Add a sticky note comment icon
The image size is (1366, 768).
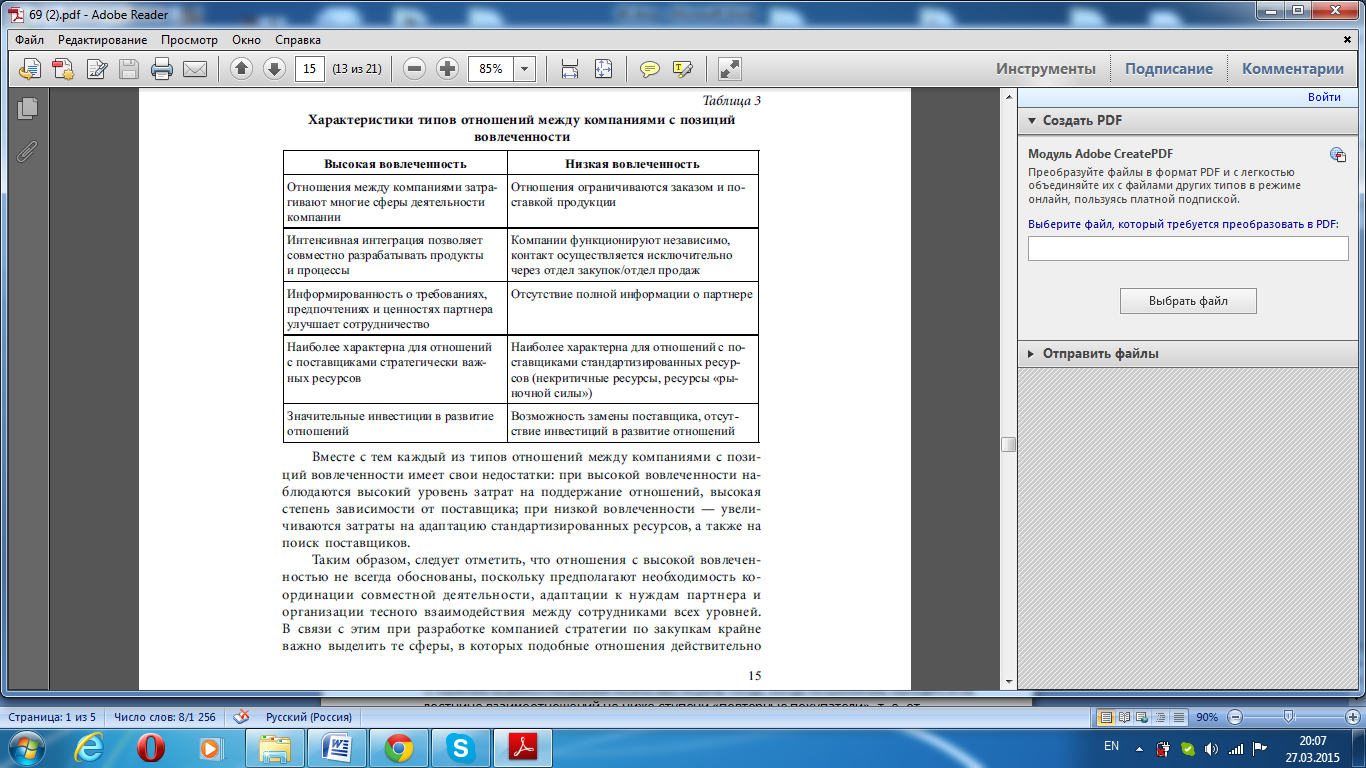click(650, 69)
